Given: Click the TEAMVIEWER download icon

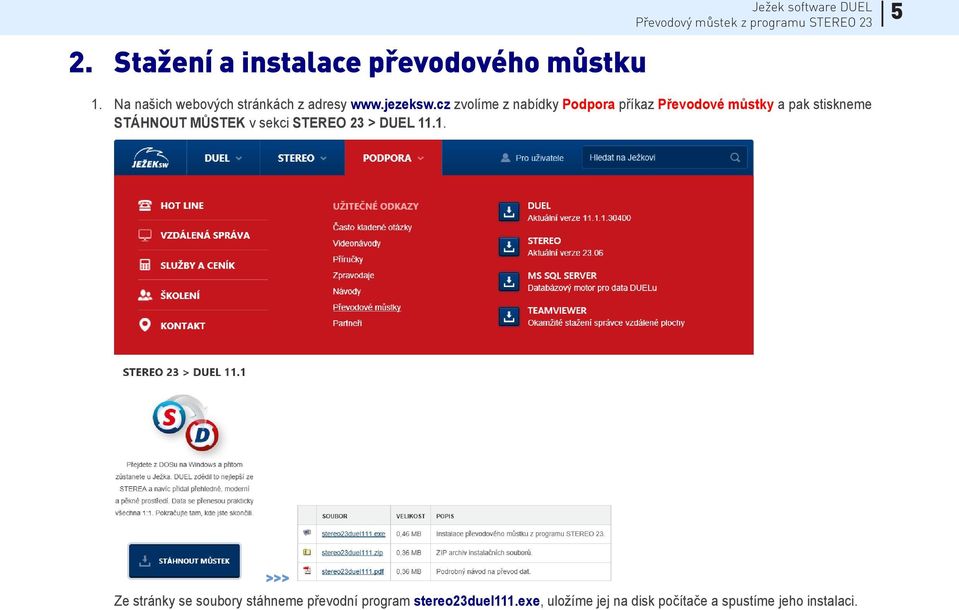Looking at the screenshot, I should click(509, 316).
